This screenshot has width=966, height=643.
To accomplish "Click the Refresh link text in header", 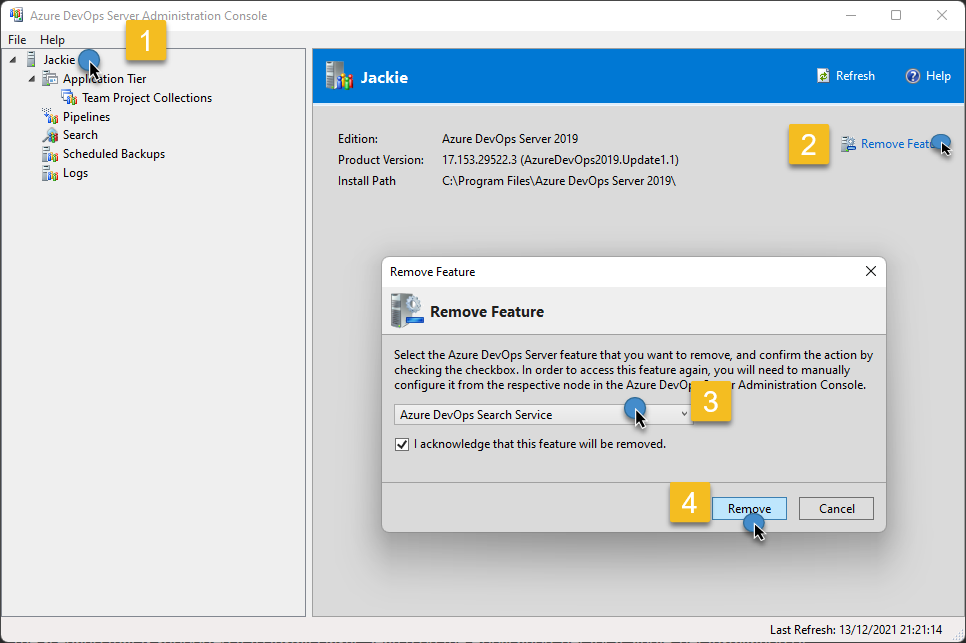I will 855,76.
